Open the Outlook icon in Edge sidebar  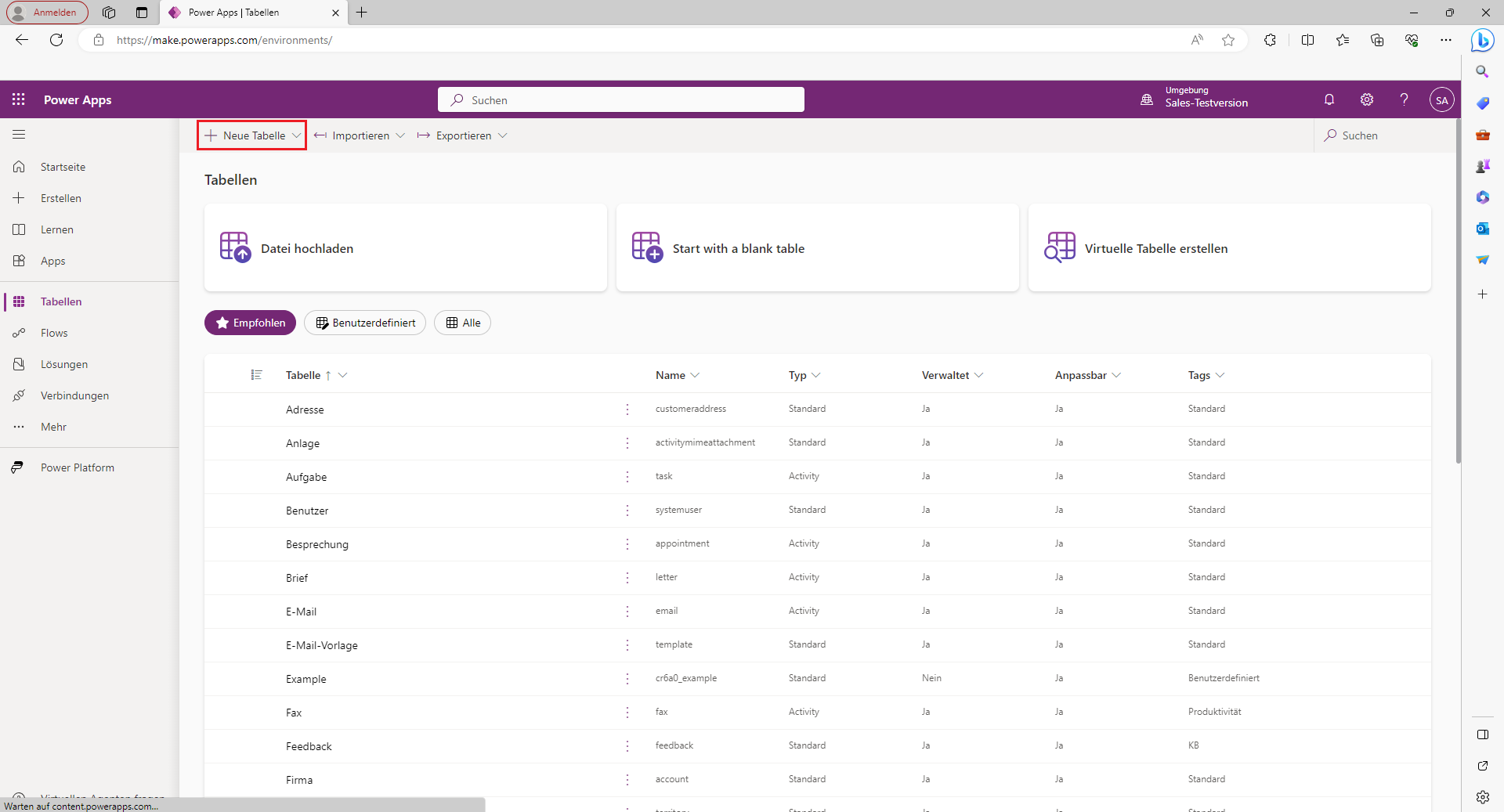pyautogui.click(x=1482, y=229)
